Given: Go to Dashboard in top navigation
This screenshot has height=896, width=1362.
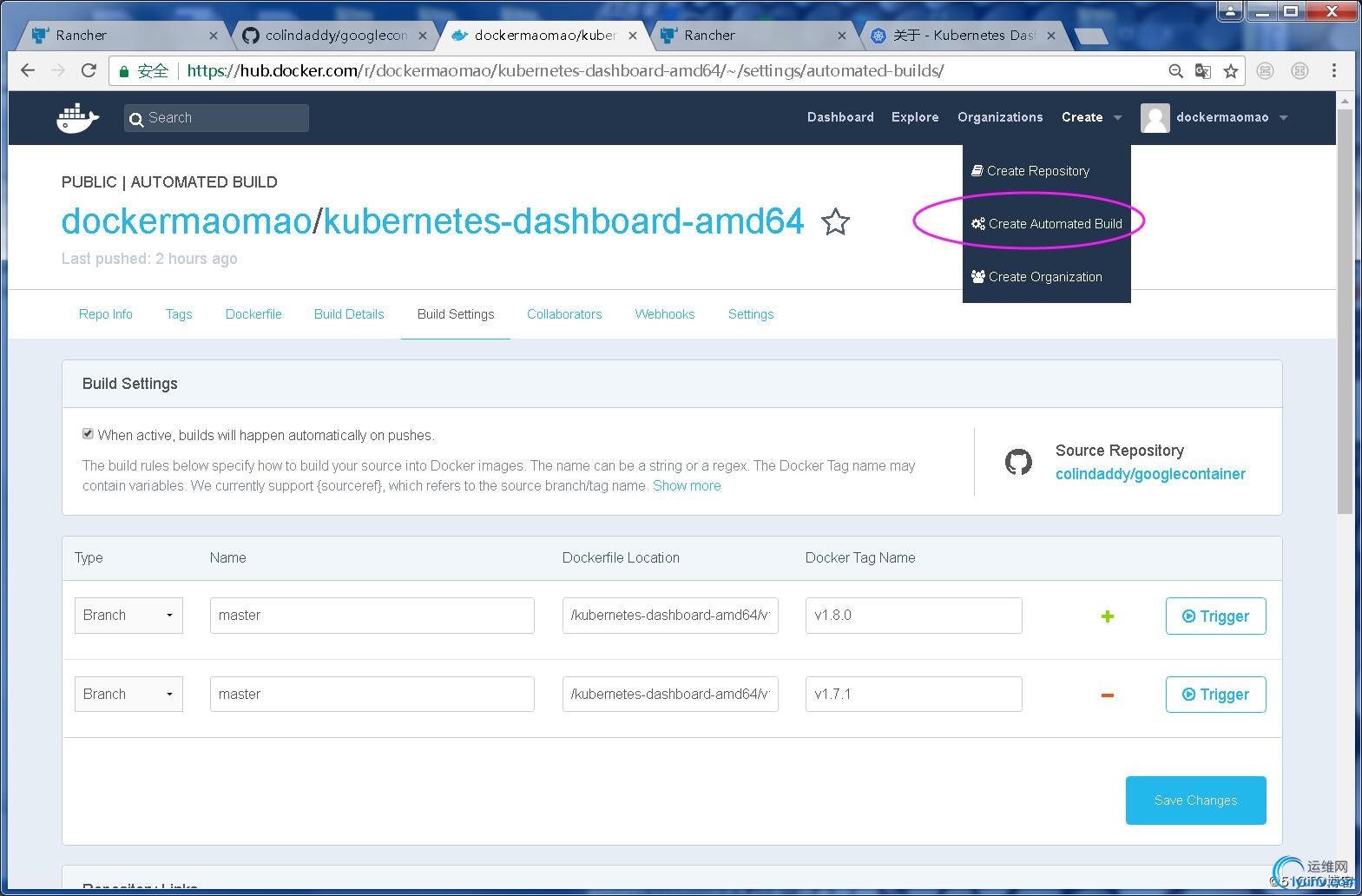Looking at the screenshot, I should click(x=840, y=118).
